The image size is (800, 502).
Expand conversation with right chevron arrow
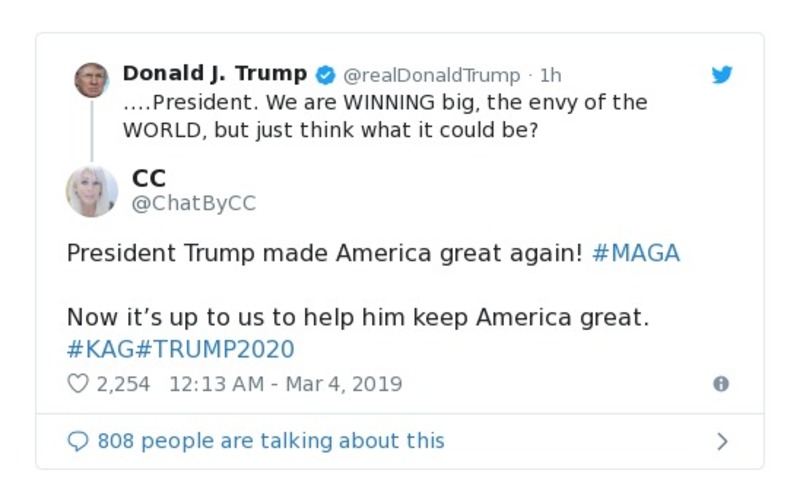pos(723,441)
